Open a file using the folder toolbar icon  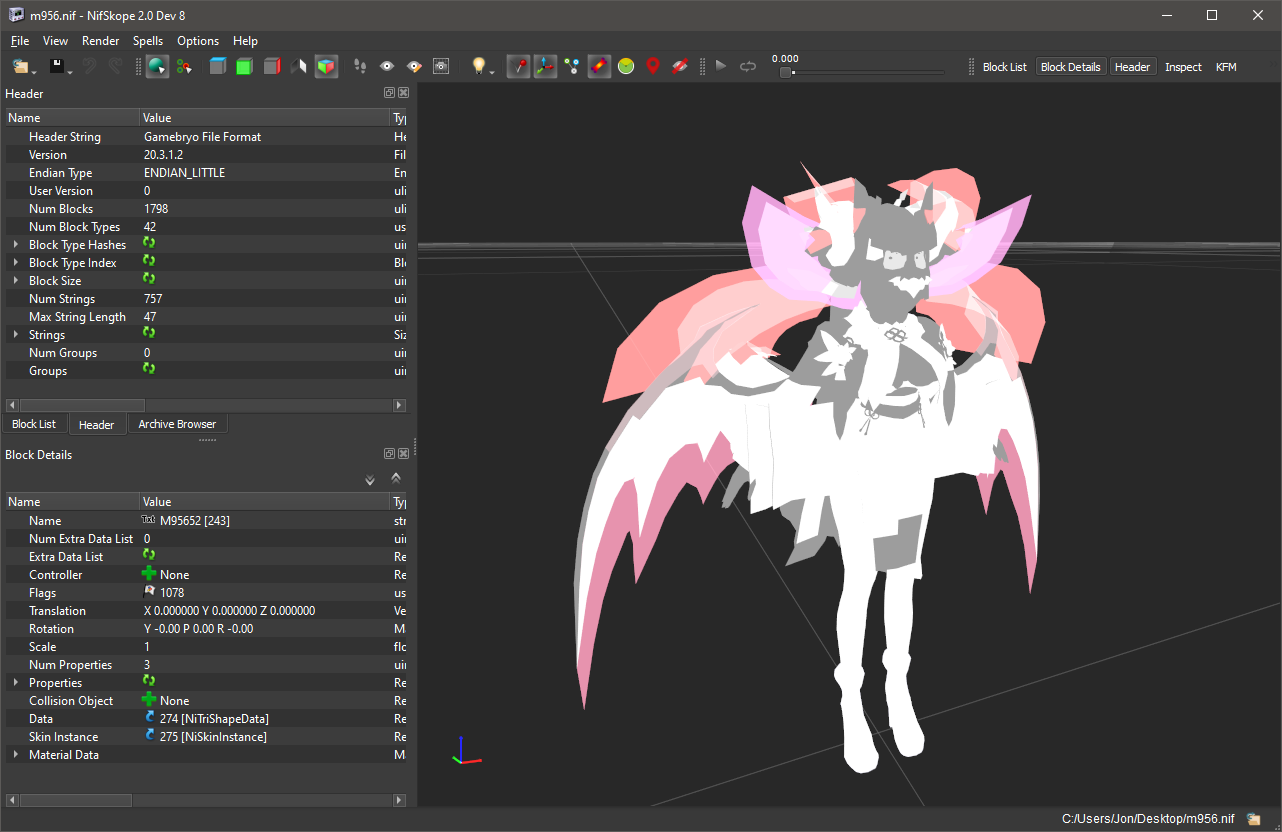click(x=22, y=66)
